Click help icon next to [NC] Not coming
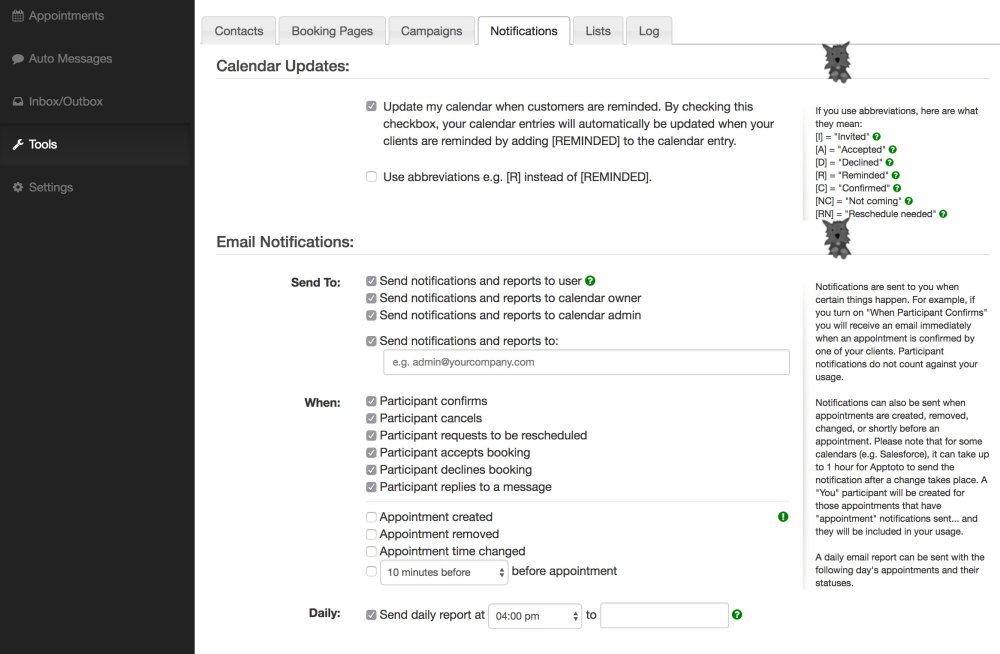The width and height of the screenshot is (1000, 654). [909, 201]
